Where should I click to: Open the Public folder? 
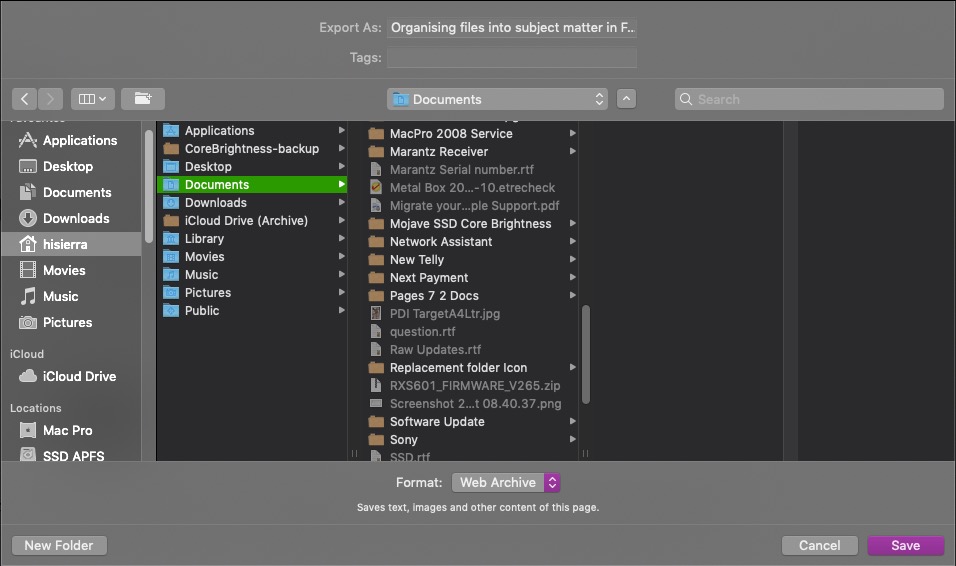tap(252, 310)
